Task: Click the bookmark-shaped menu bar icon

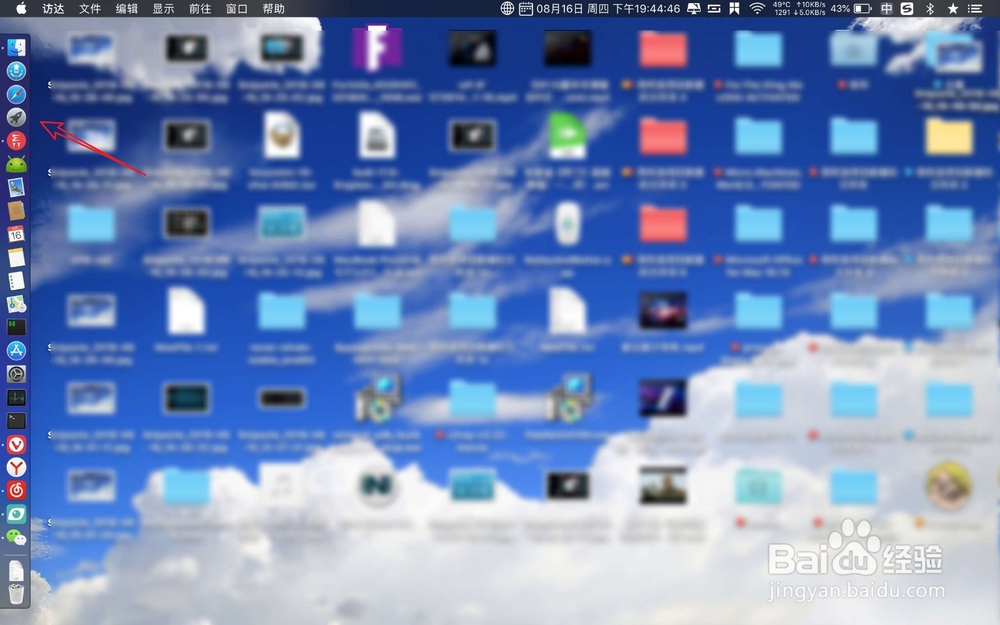Action: 735,8
